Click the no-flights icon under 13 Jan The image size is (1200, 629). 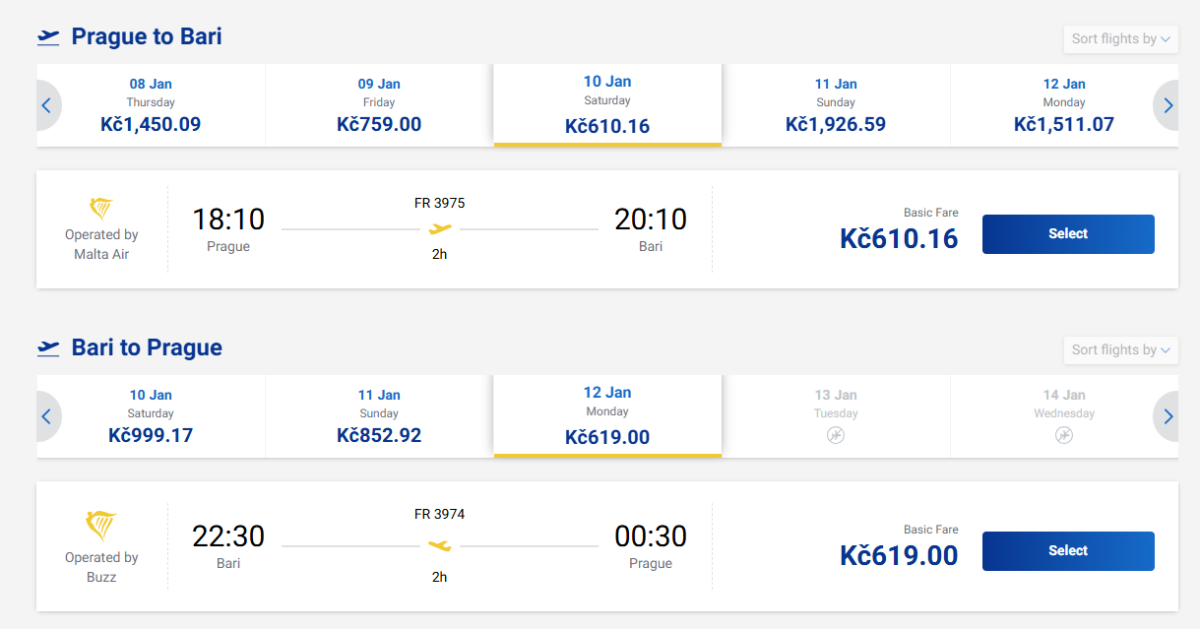836,435
